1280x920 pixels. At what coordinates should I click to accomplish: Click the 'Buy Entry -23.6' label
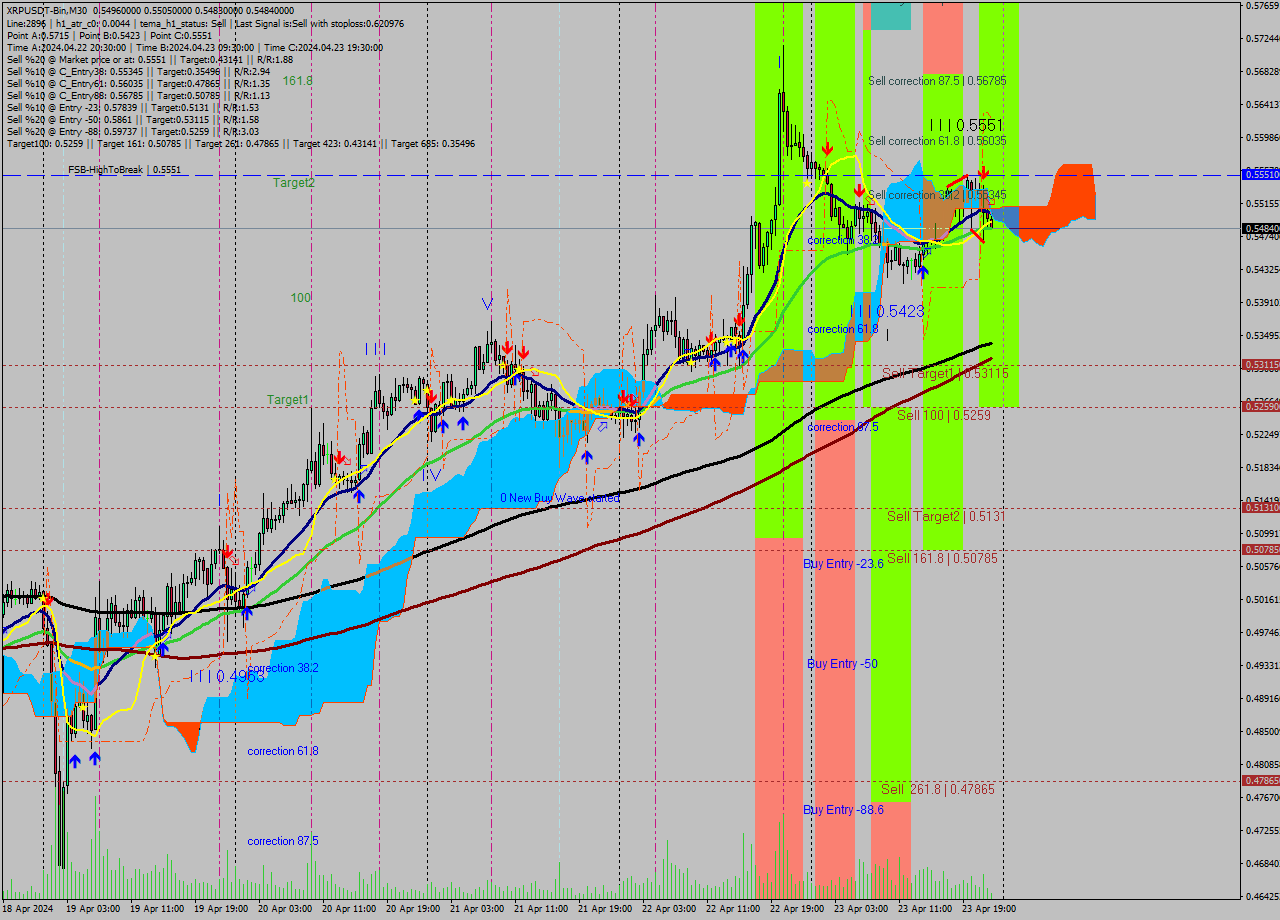tap(843, 564)
